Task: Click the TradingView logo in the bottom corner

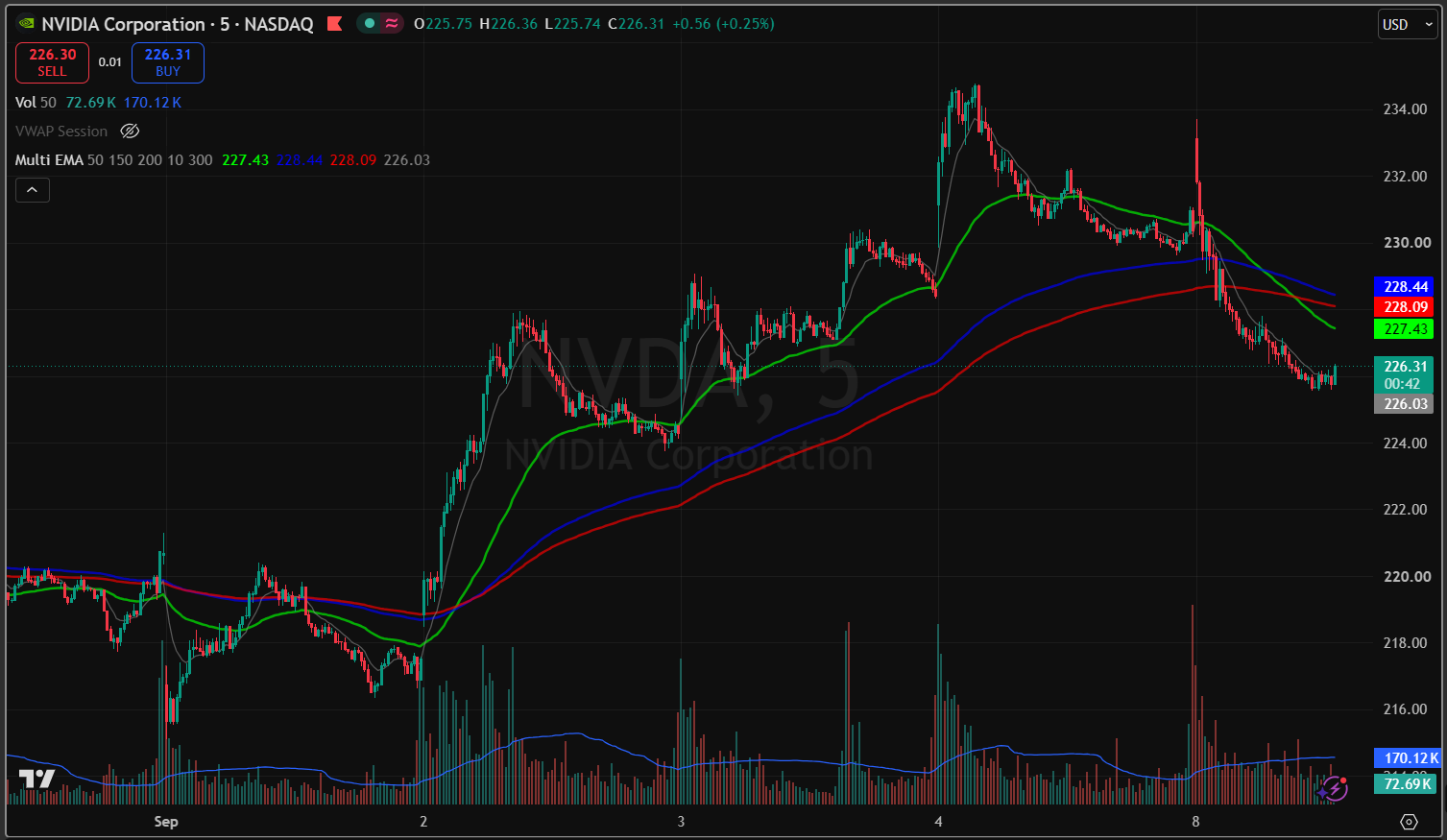Action: click(x=37, y=779)
